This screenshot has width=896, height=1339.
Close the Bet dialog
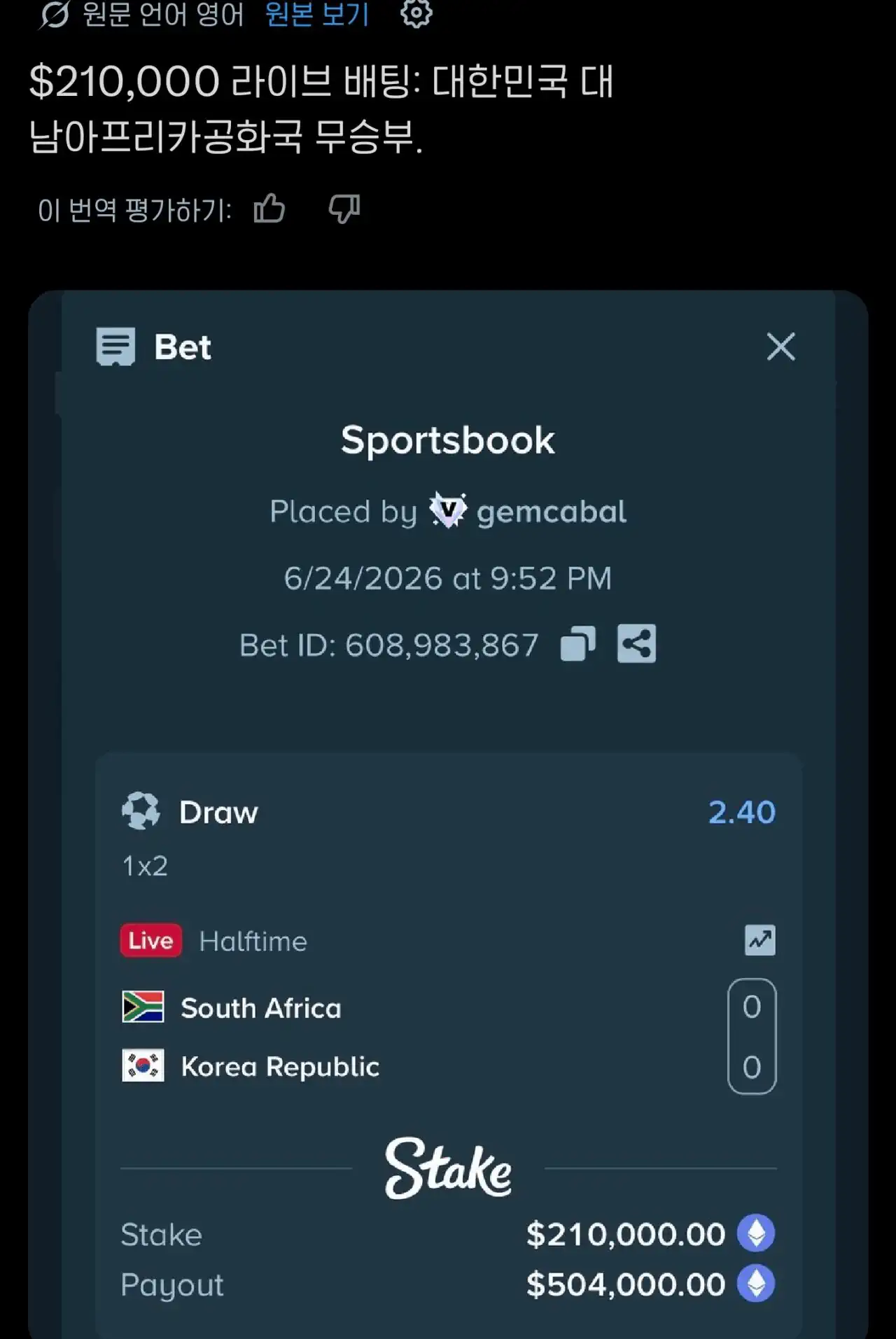click(x=780, y=346)
